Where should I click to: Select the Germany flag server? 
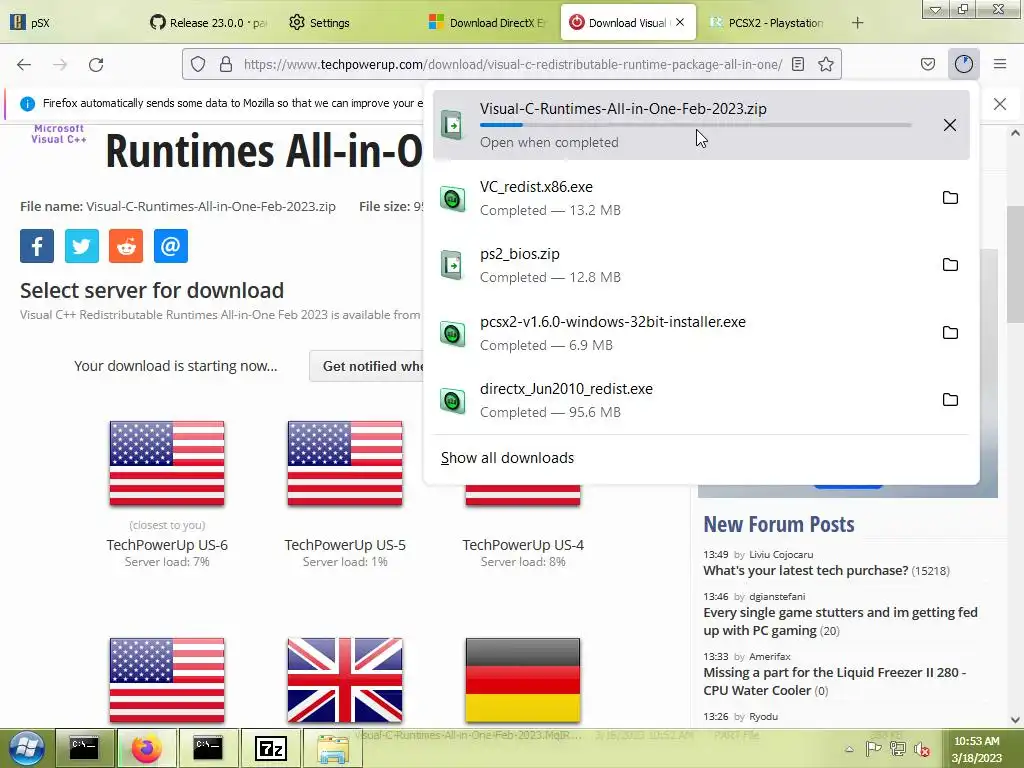(523, 680)
